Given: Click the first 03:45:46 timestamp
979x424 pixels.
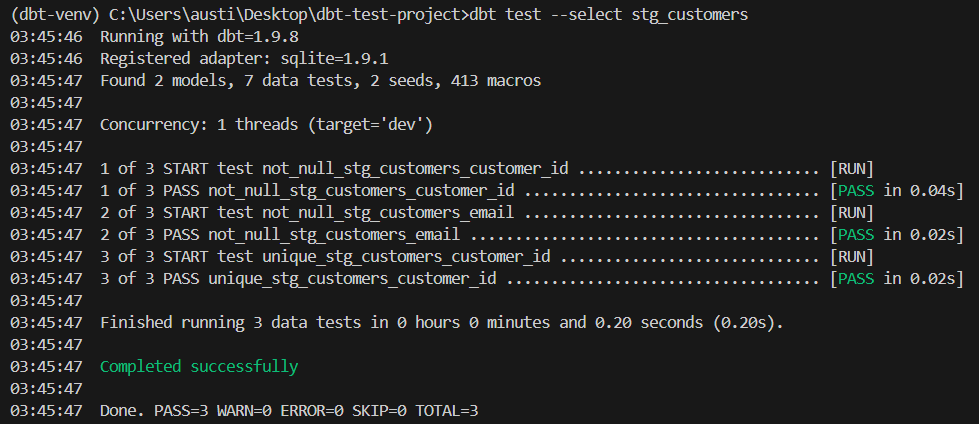Looking at the screenshot, I should coord(46,37).
